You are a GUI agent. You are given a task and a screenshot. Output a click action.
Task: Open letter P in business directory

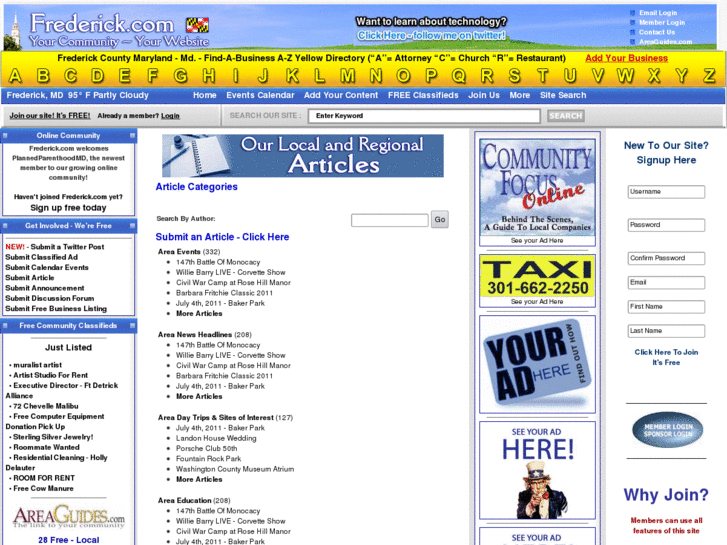431,76
